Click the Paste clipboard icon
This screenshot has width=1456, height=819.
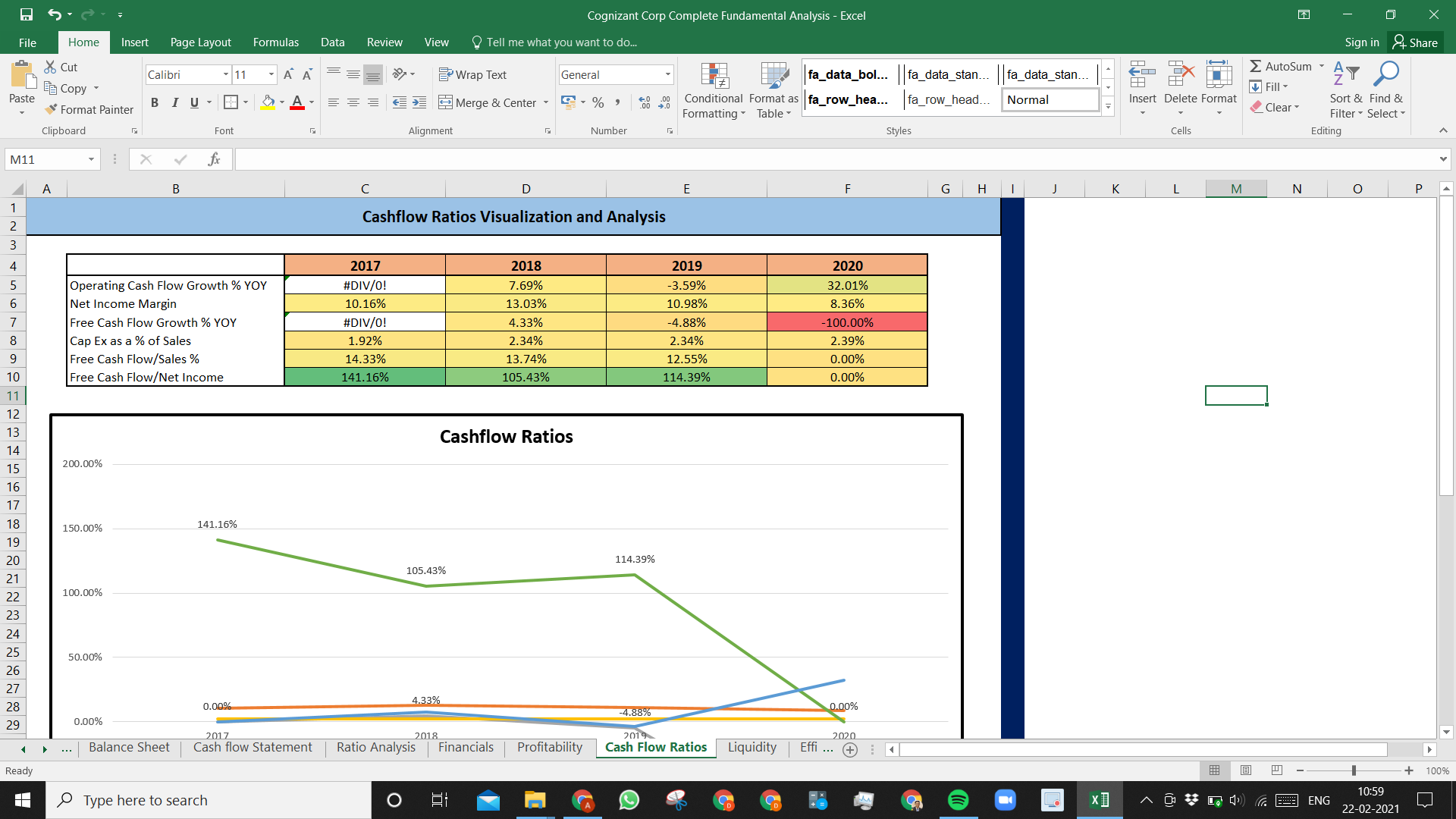click(x=22, y=75)
